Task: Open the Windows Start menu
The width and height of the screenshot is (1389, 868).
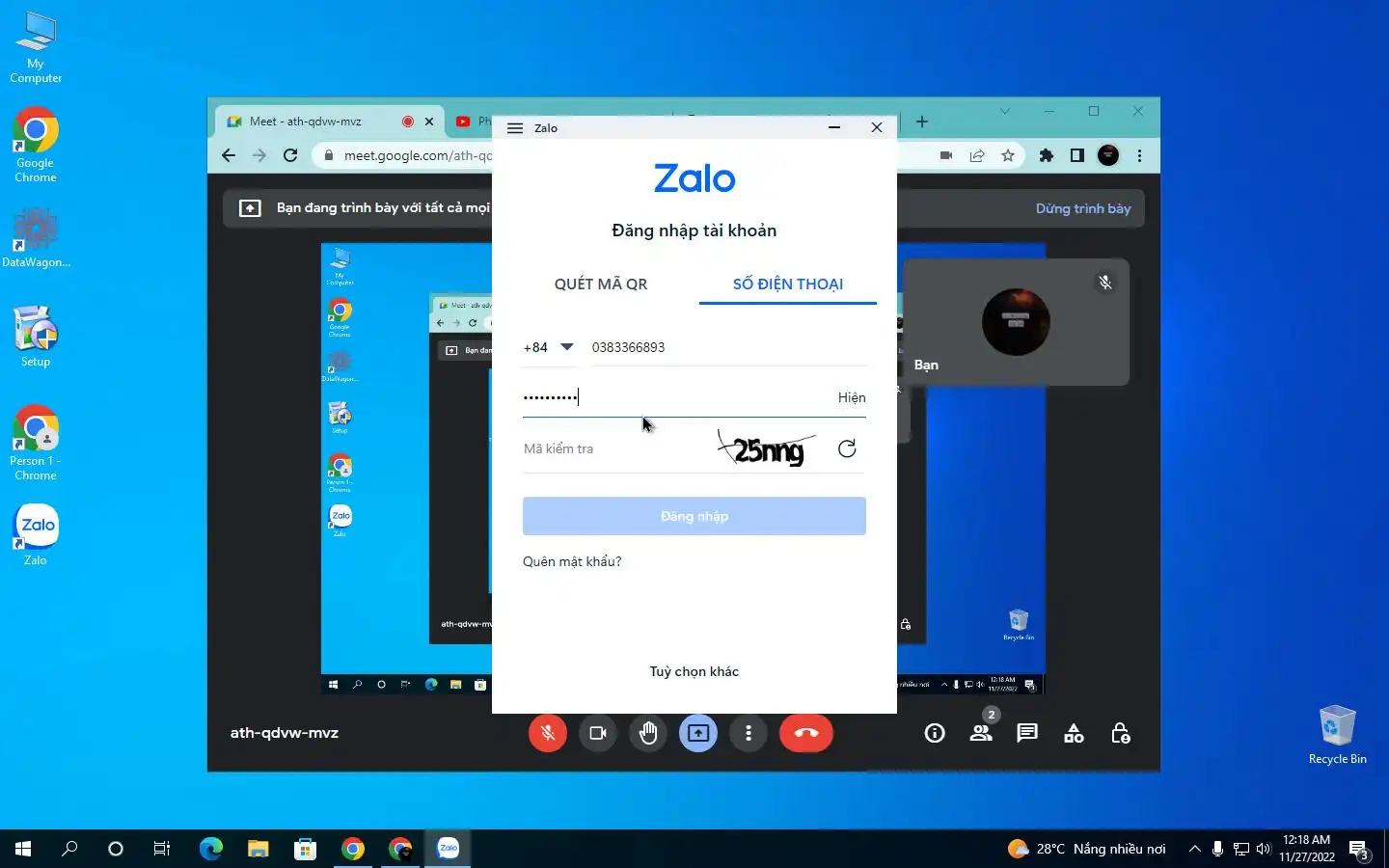Action: point(23,849)
